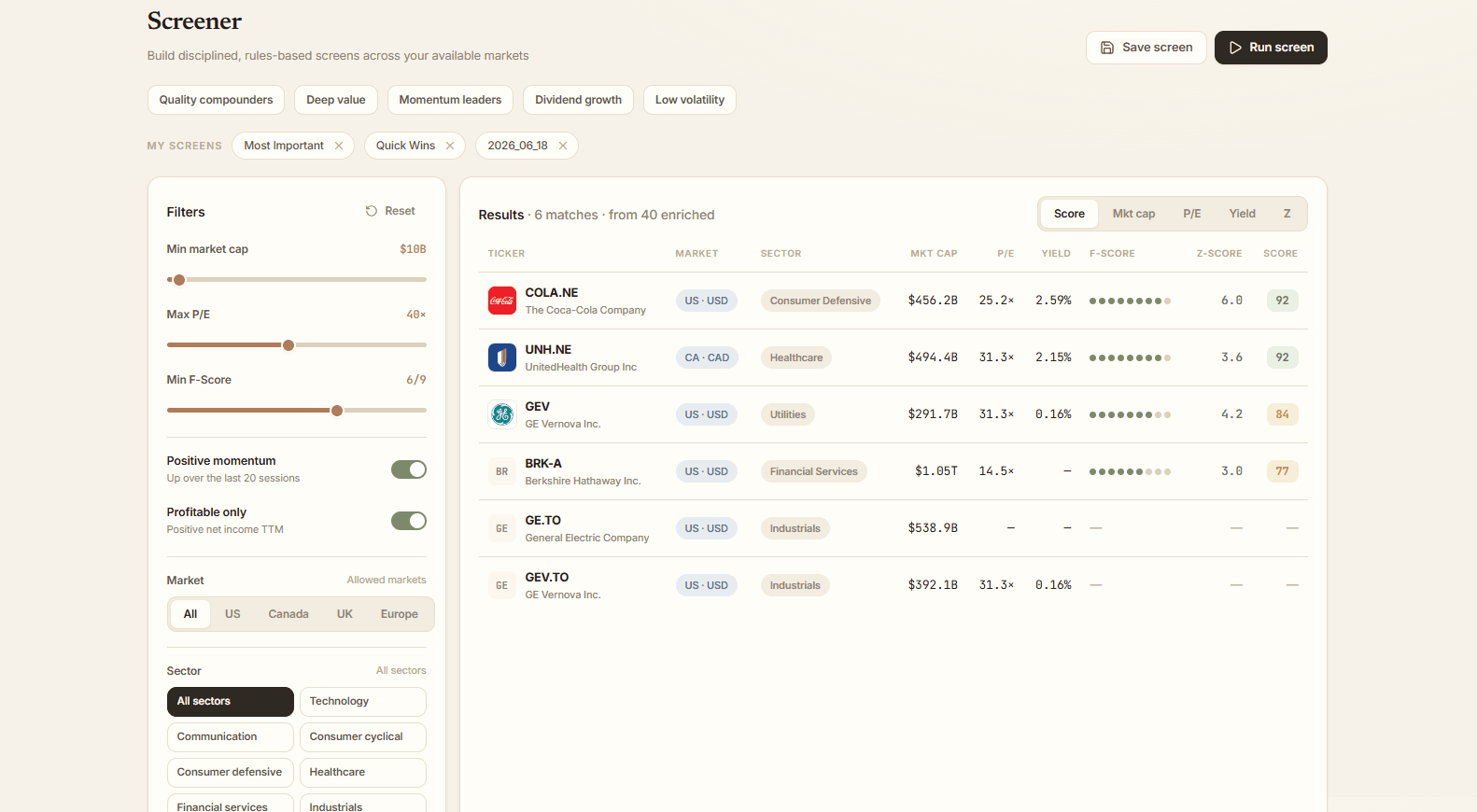Click the F-SCORE column header
The height and width of the screenshot is (812, 1477).
pyautogui.click(x=1112, y=254)
